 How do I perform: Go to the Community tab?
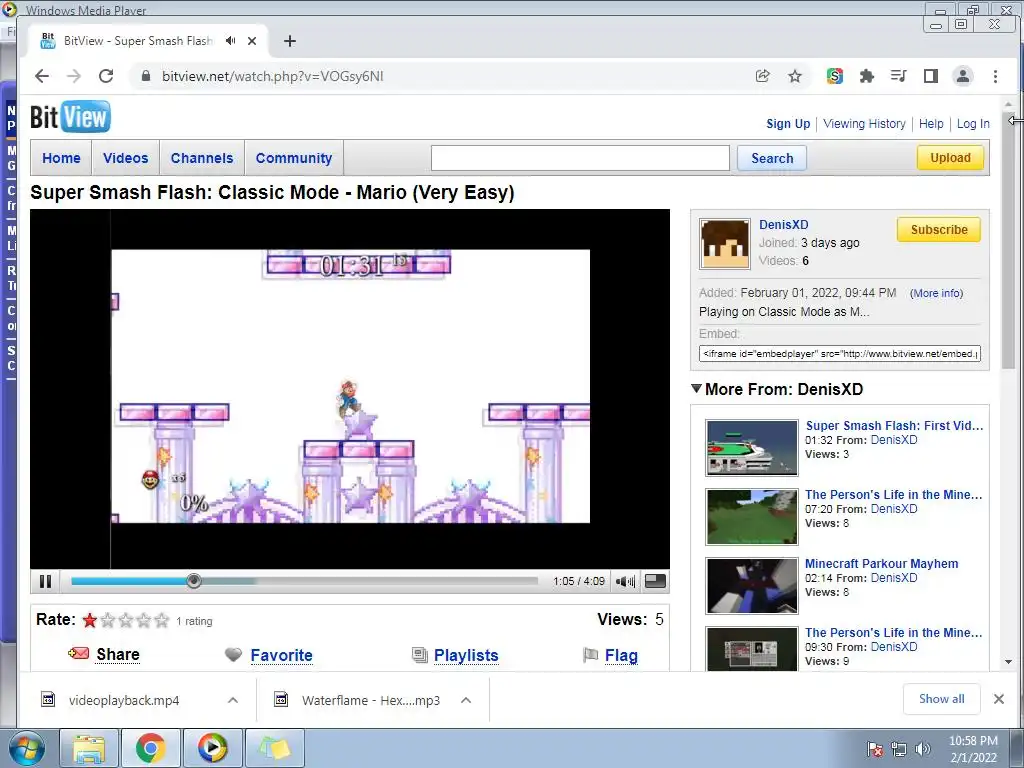(294, 158)
